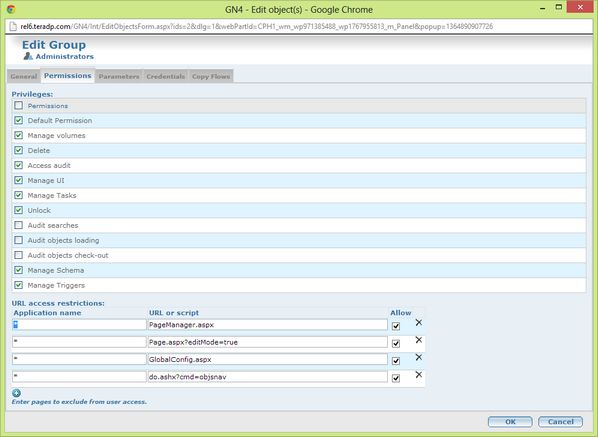This screenshot has width=598, height=437.
Task: Open the Credentials tab
Action: click(166, 76)
